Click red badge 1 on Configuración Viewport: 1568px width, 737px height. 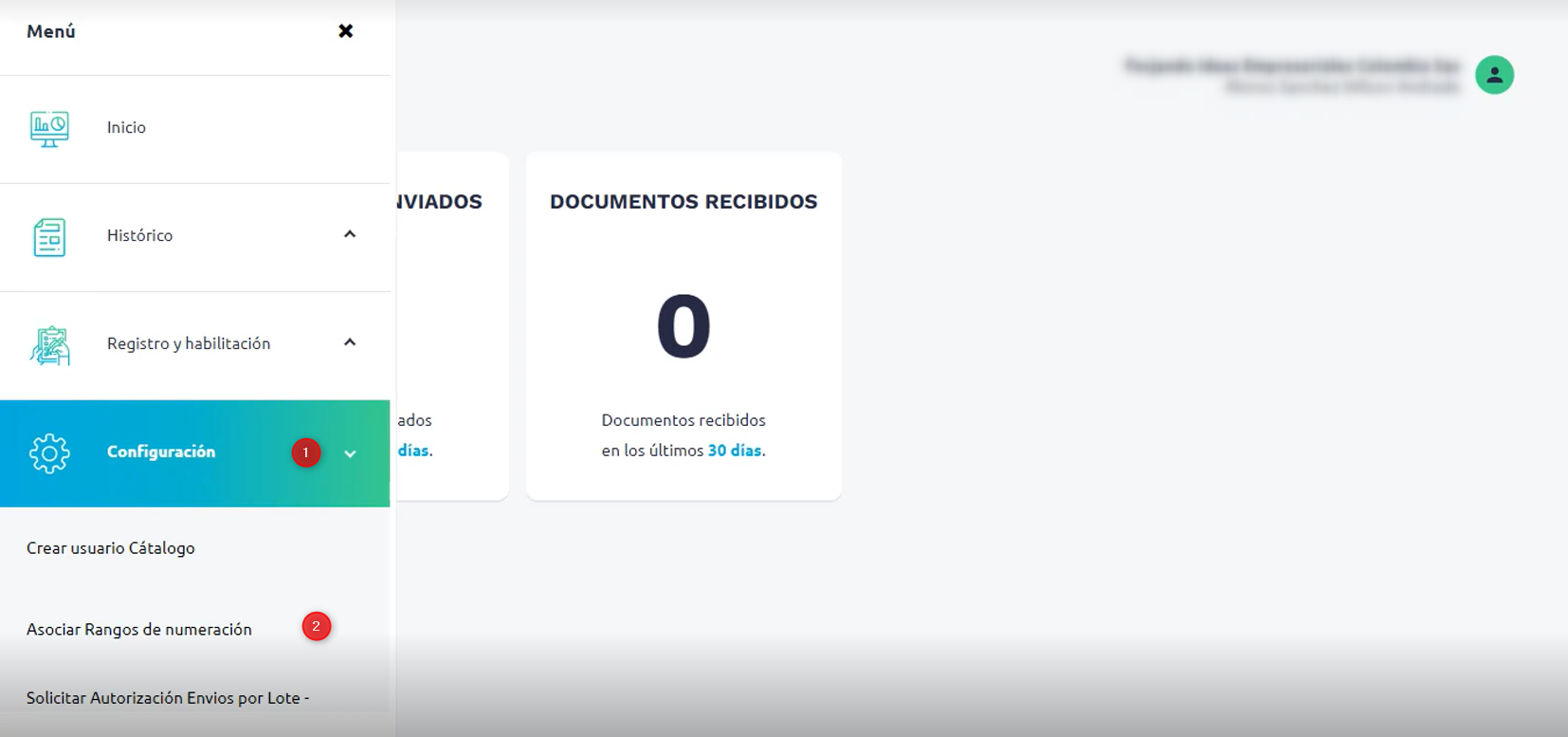pyautogui.click(x=305, y=452)
